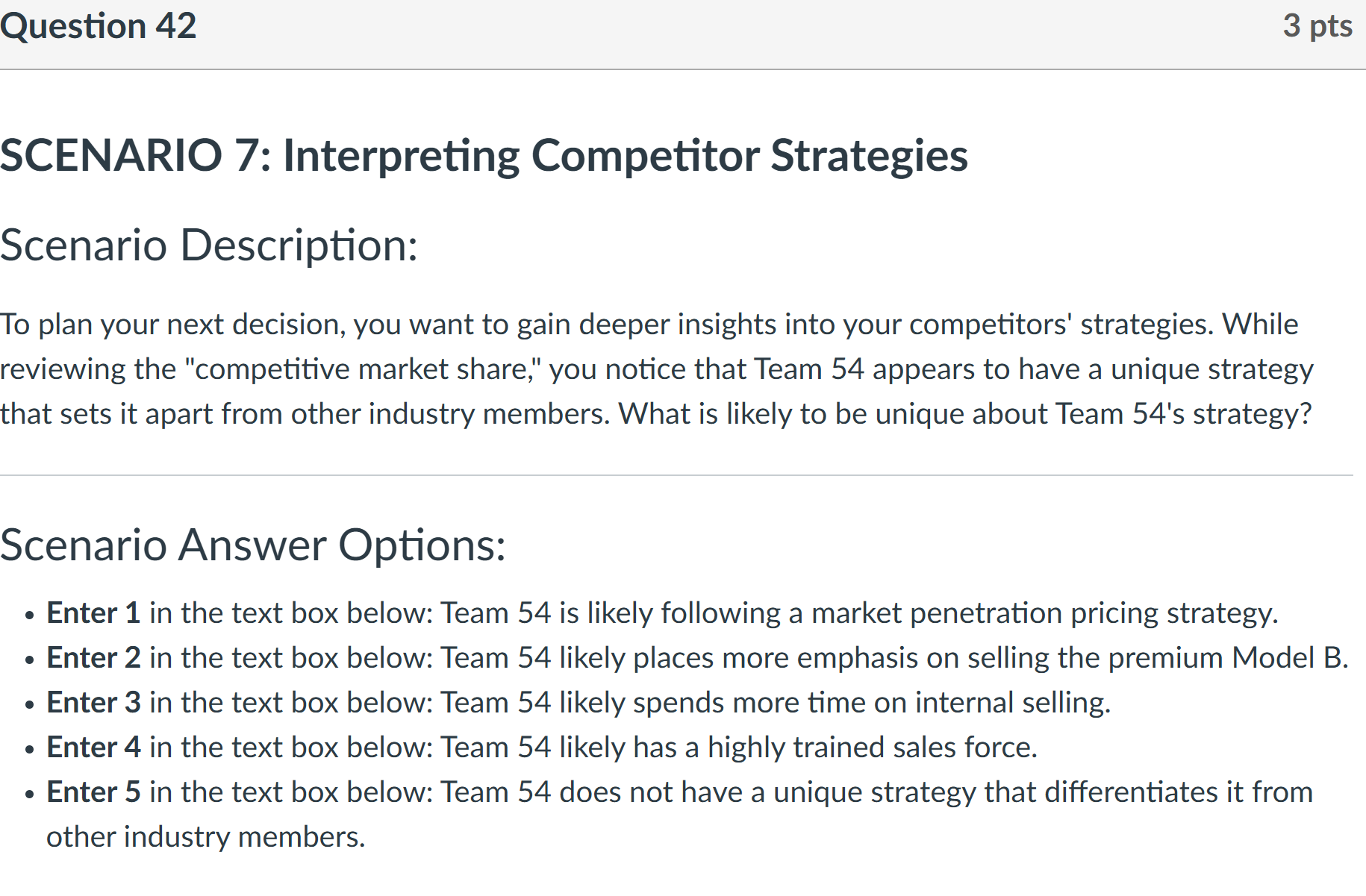This screenshot has height=896, width=1366.
Task: Click "market penetration pricing strategy" in option 1
Action: 1044,613
